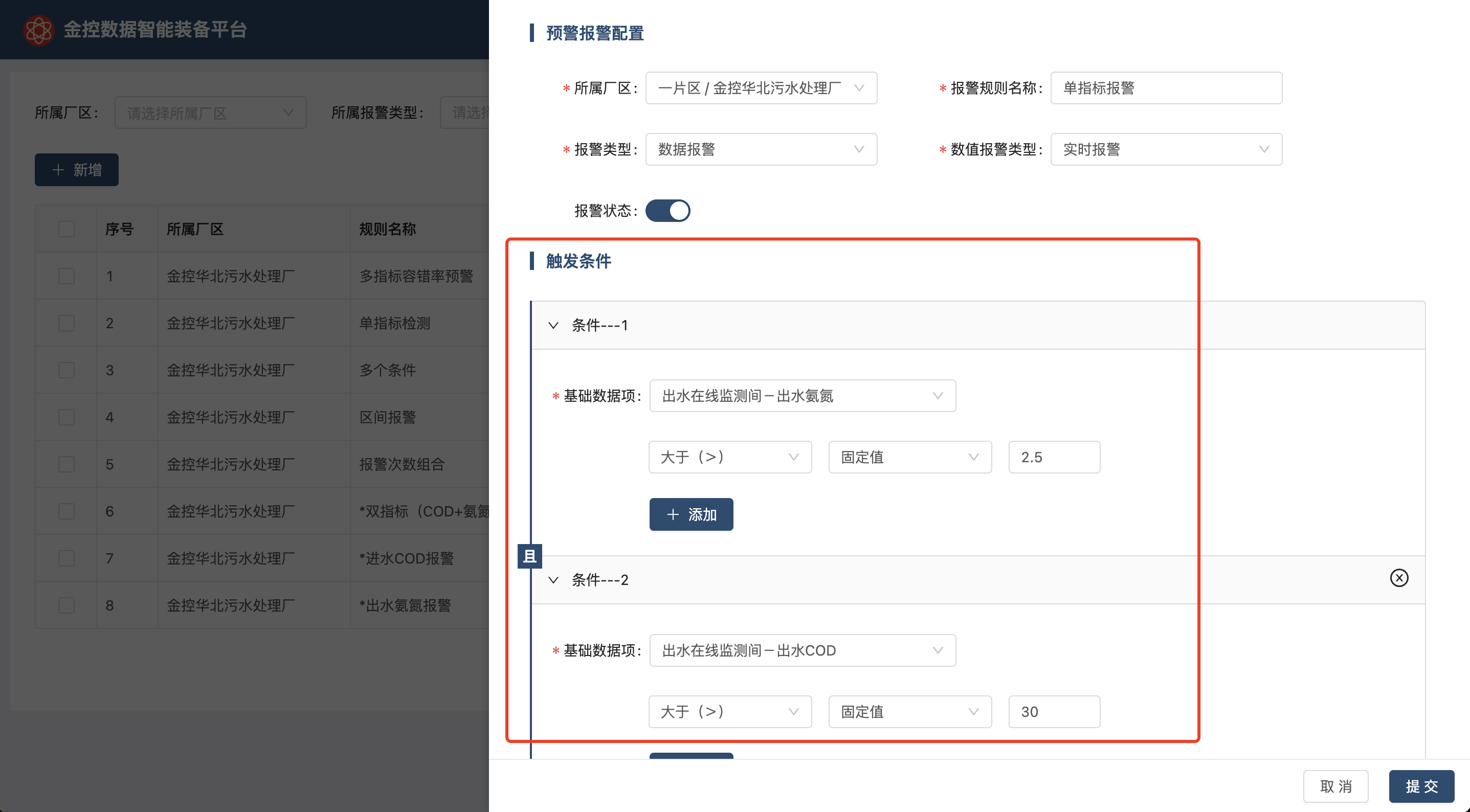
Task: Open the 数值报警类型 实时报警 dropdown
Action: pos(1165,149)
